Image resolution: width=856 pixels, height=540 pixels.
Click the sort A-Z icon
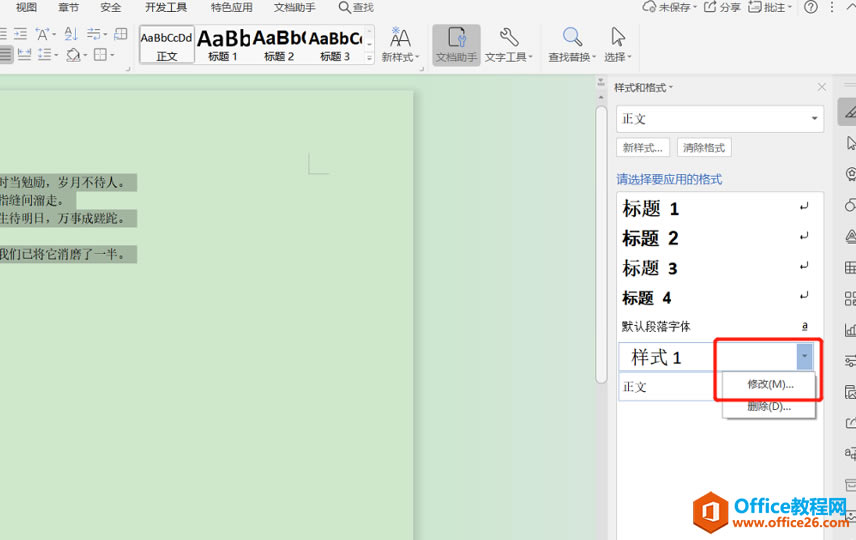(x=71, y=34)
